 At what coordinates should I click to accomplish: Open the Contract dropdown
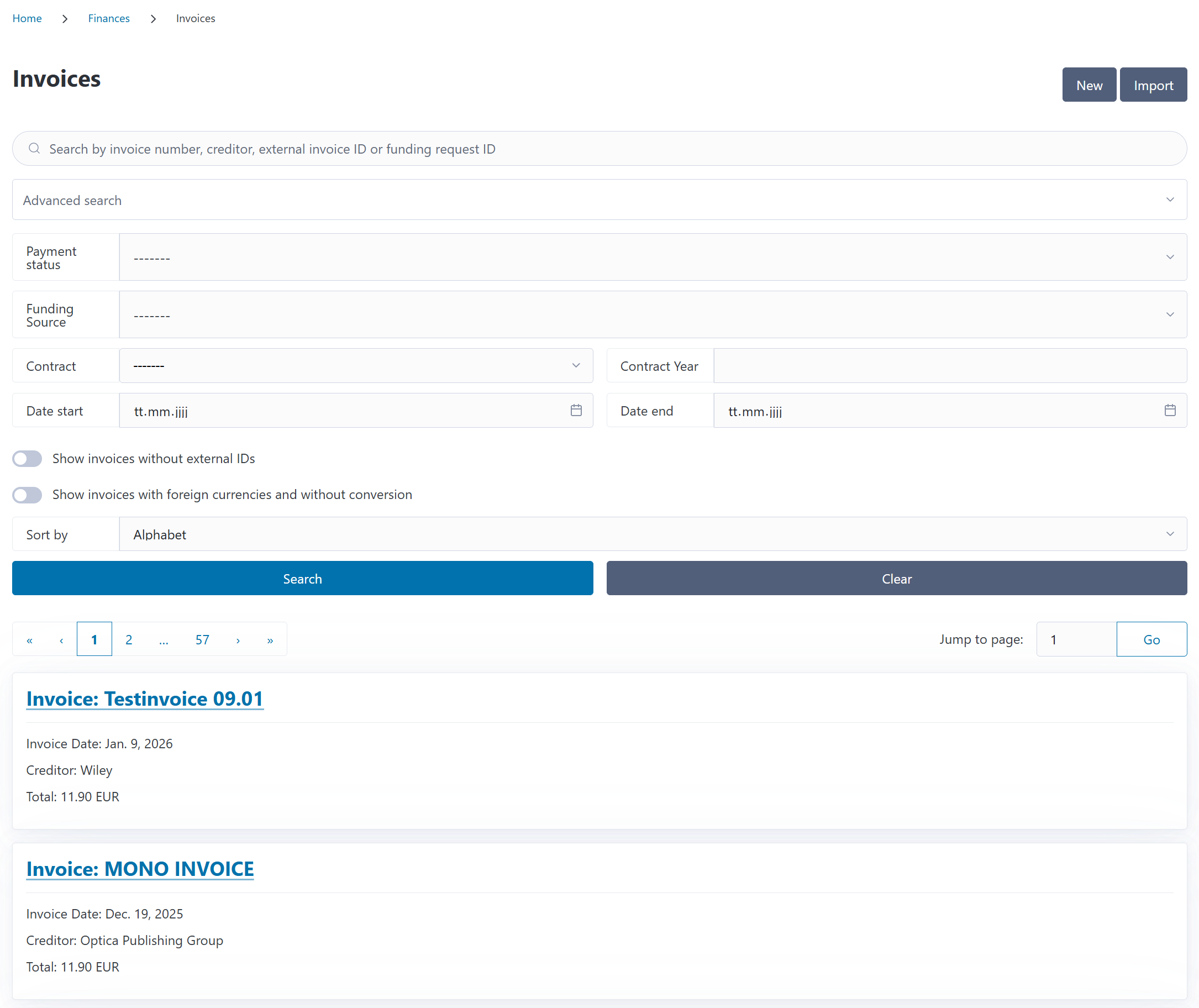pos(356,366)
